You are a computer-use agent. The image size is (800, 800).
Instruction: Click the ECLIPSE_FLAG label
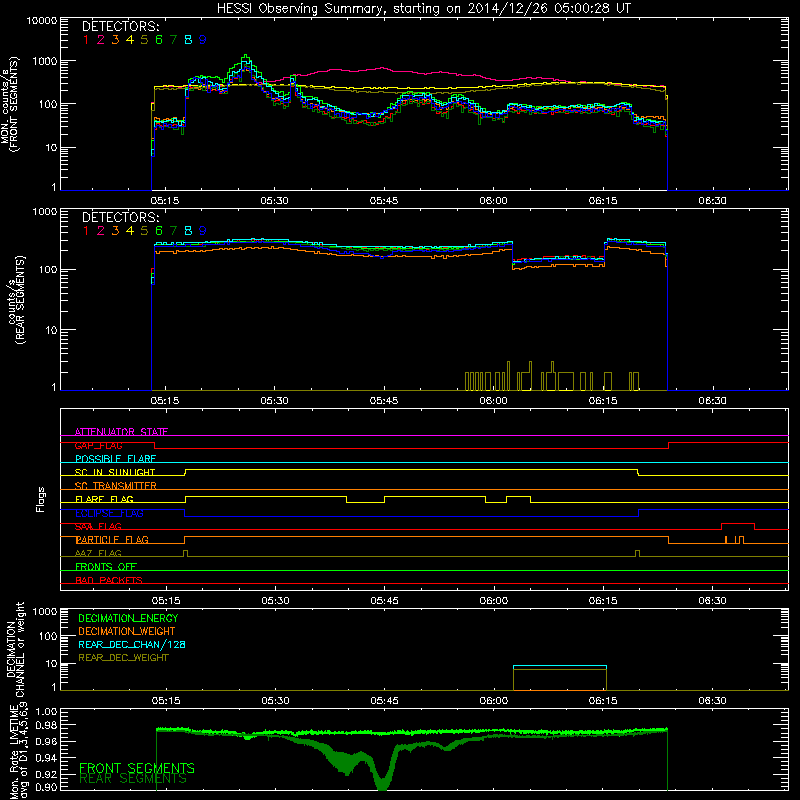click(x=109, y=513)
